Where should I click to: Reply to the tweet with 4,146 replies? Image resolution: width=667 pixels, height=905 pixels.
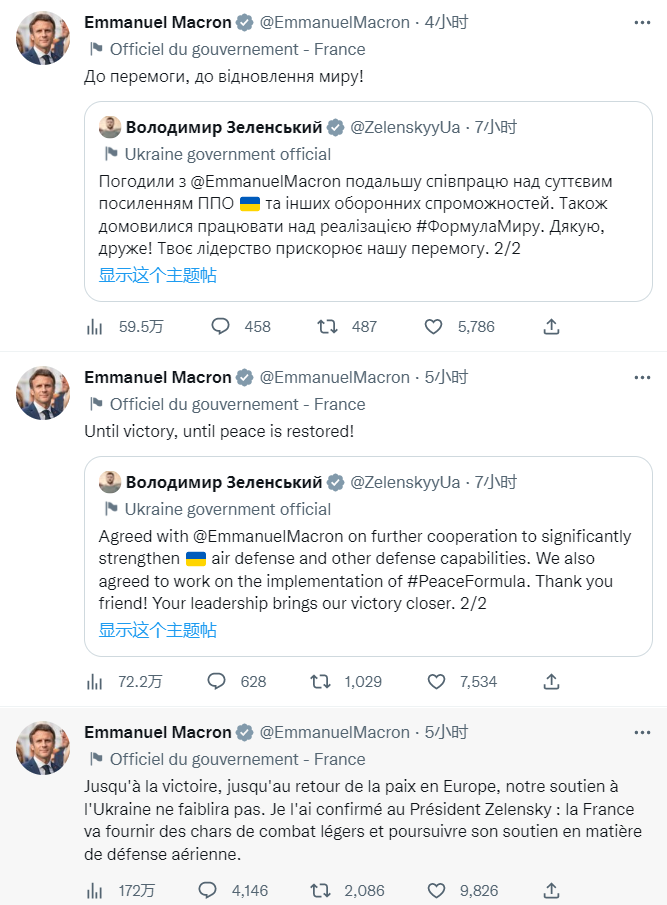coord(208,890)
